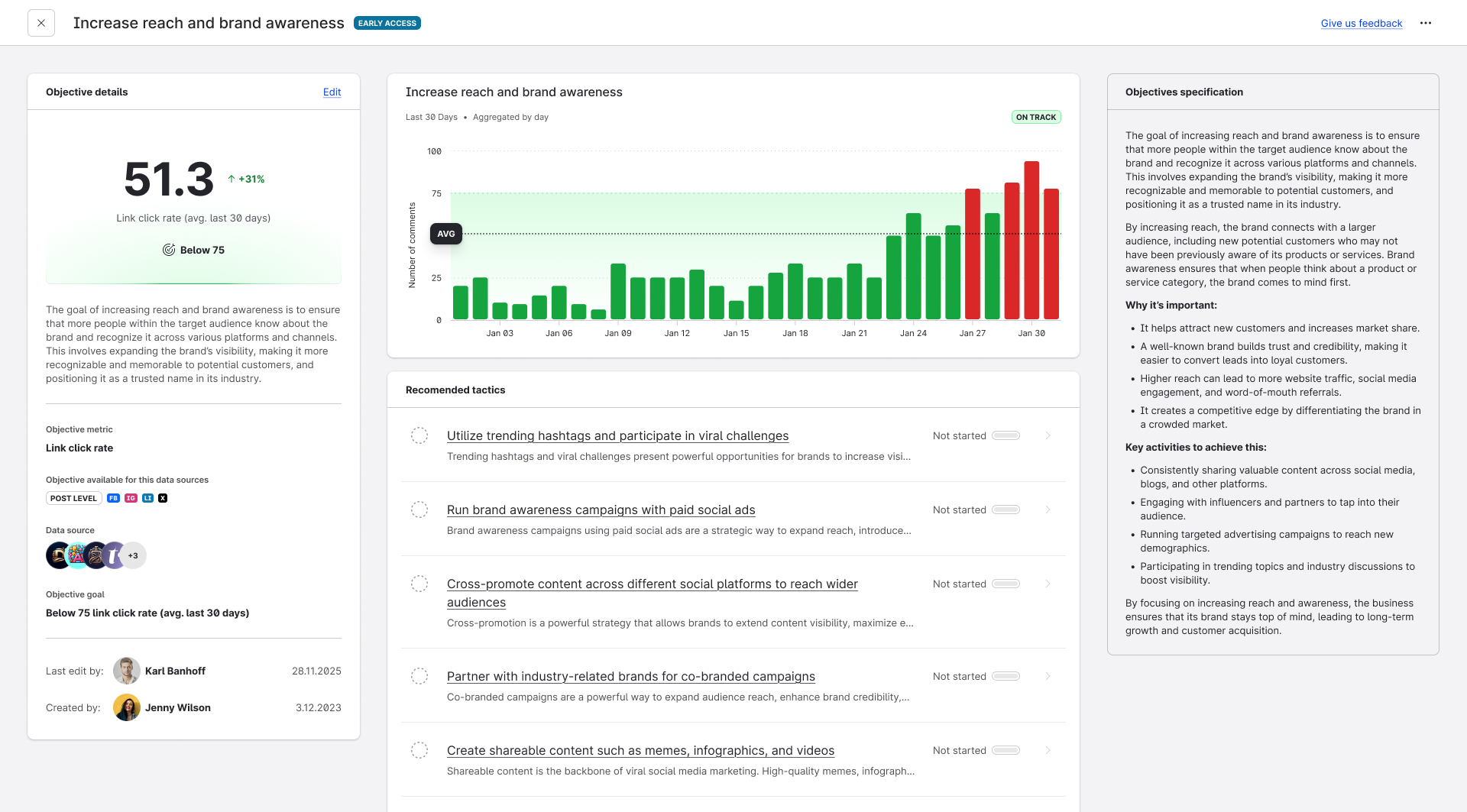
Task: Click the target goal icon beside Below 75
Action: [x=169, y=250]
